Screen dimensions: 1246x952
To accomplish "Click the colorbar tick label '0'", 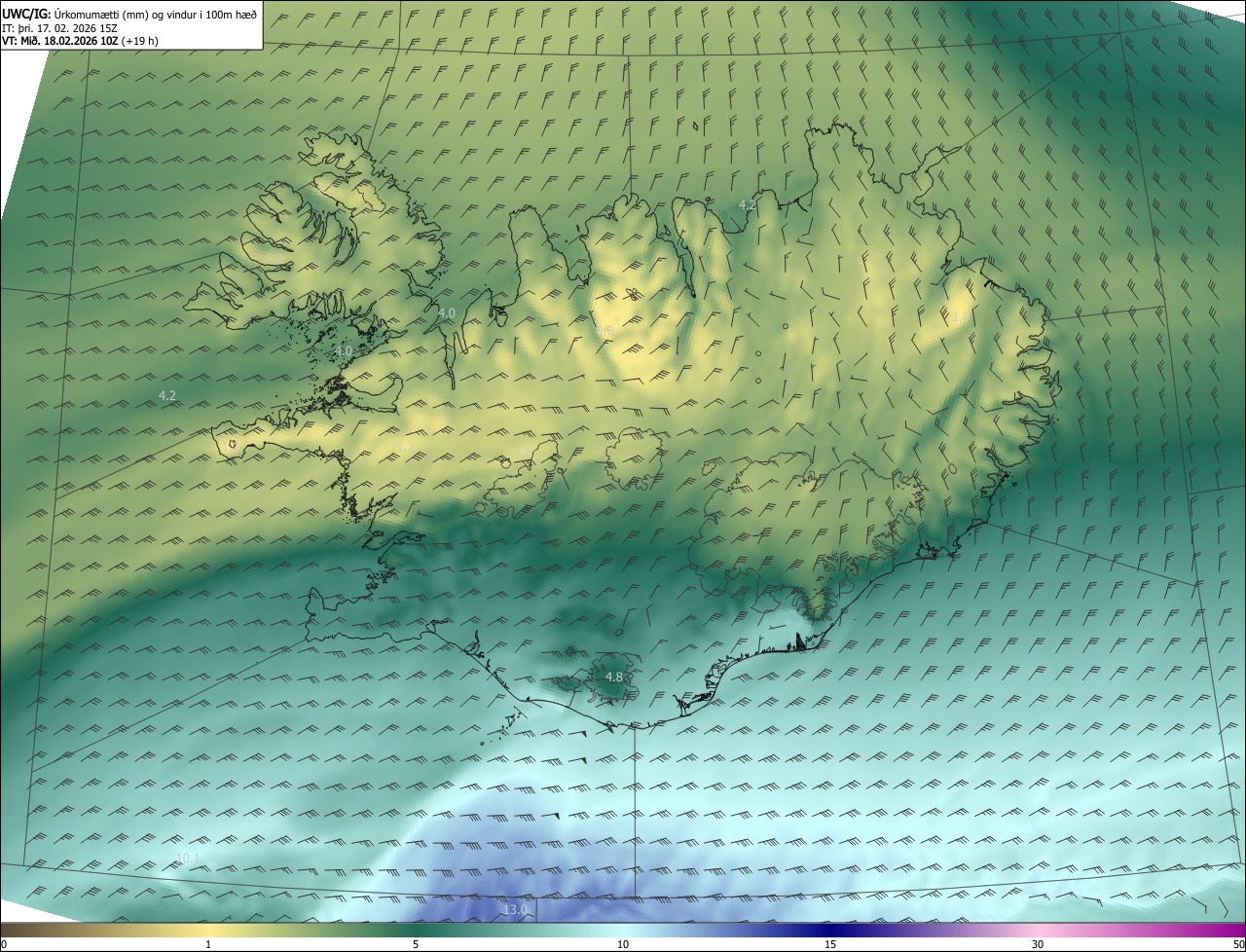I will (4, 944).
